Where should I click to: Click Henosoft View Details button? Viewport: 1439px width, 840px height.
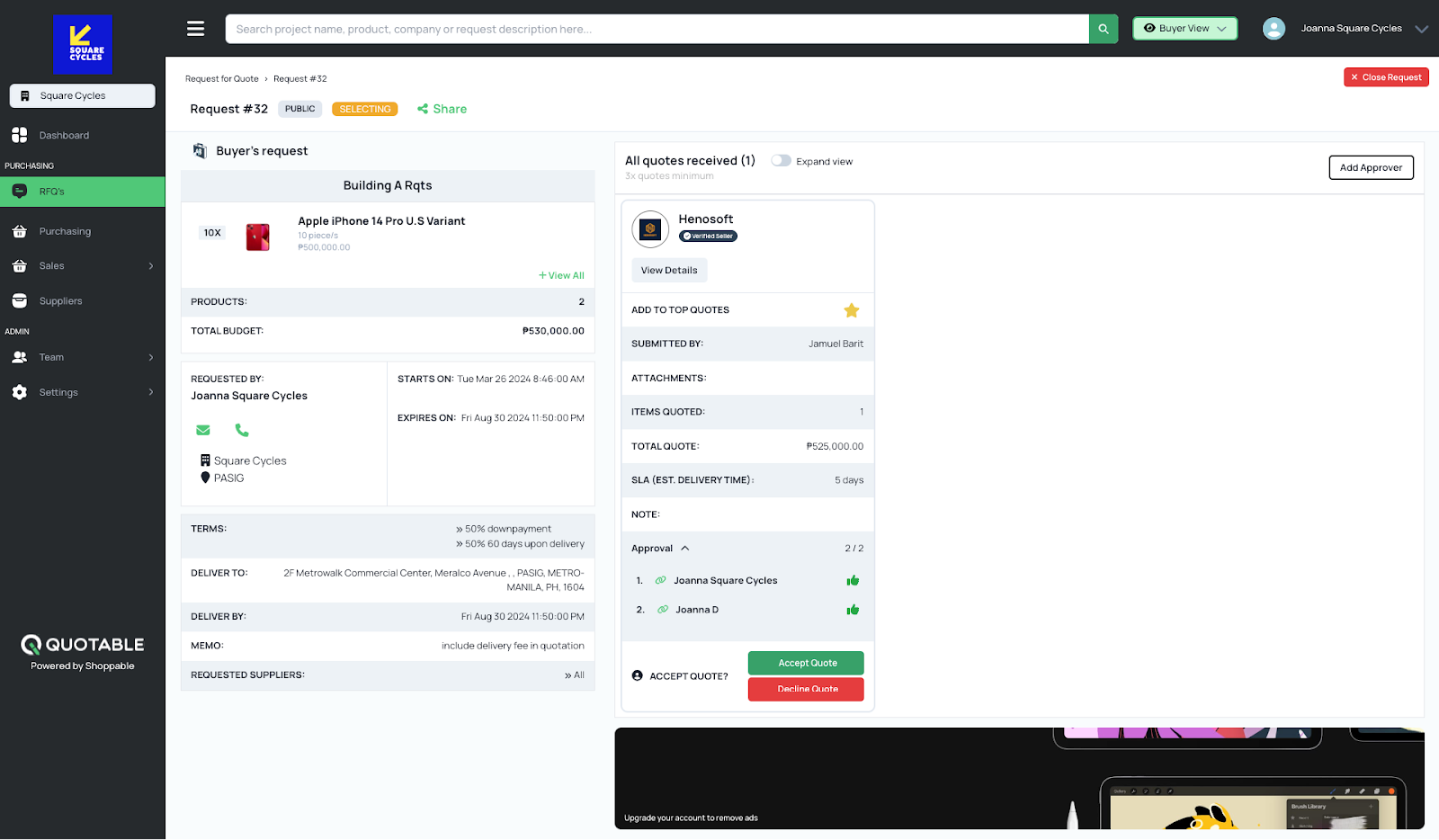(669, 270)
